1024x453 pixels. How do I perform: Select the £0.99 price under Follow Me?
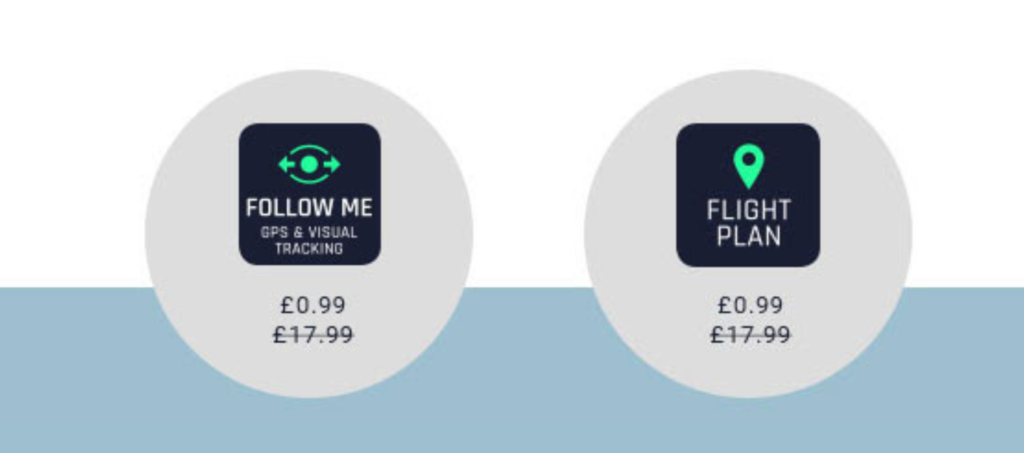313,306
